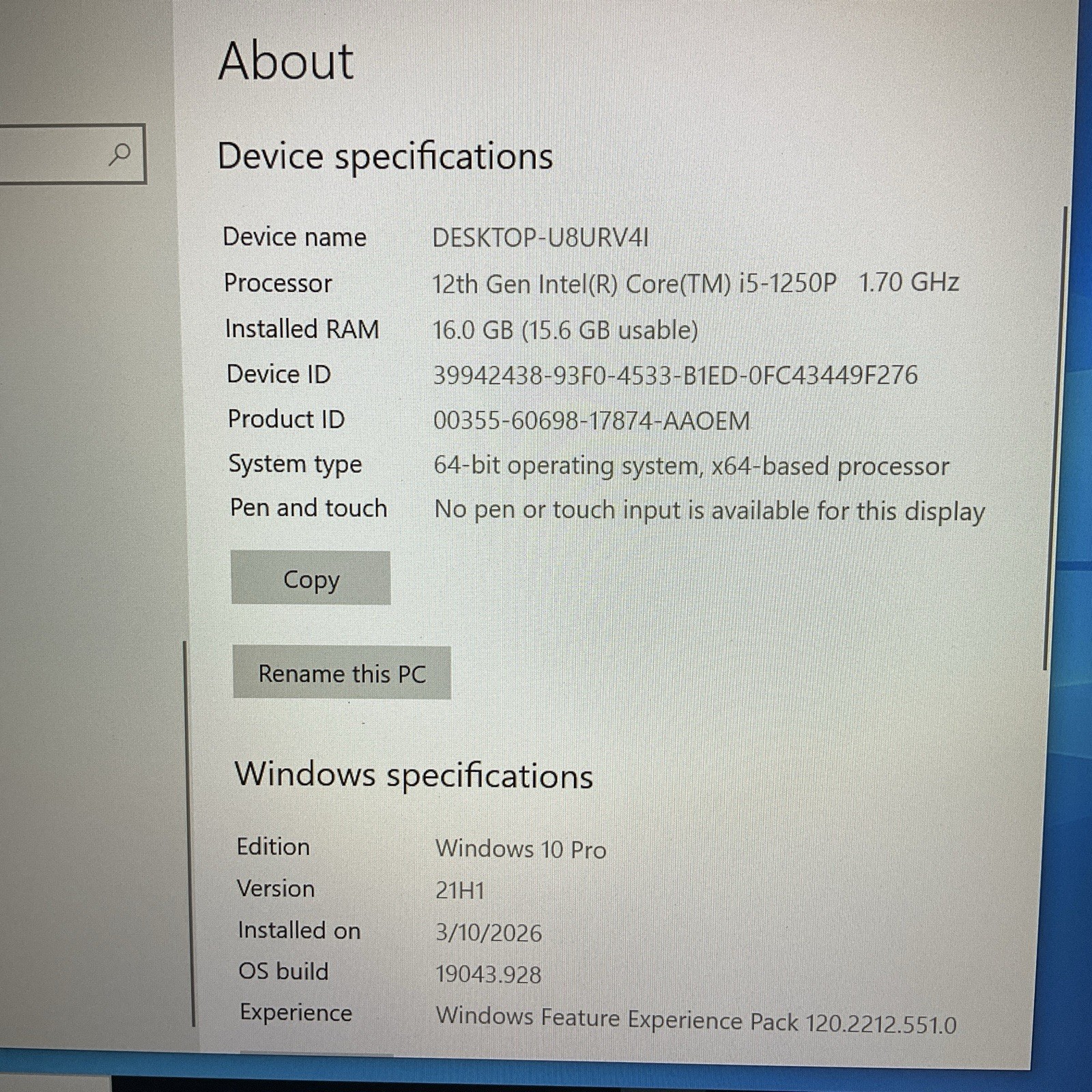Select the 3/10/2026 install date
The width and height of the screenshot is (1092, 1092).
489,933
